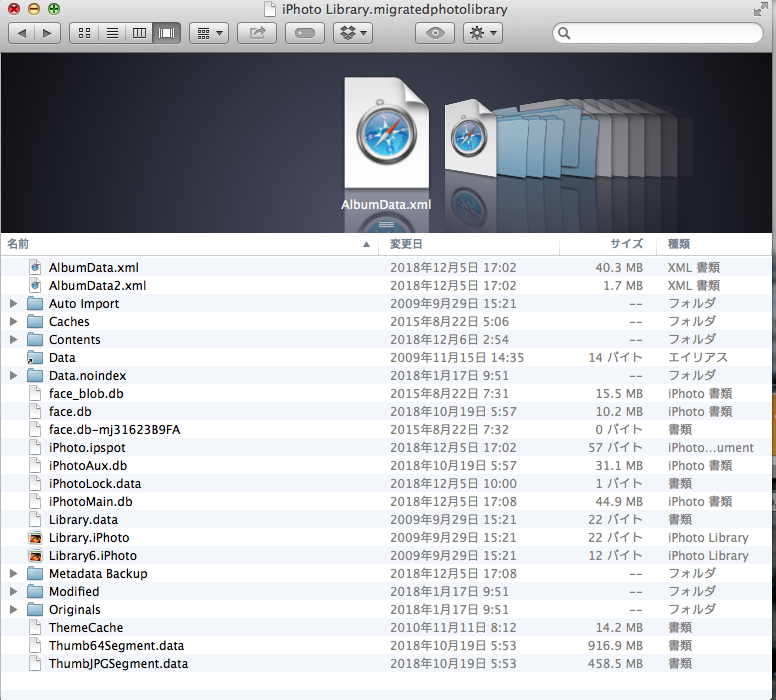Viewport: 776px width, 700px height.
Task: Click the Data alias folder icon
Action: pos(35,357)
